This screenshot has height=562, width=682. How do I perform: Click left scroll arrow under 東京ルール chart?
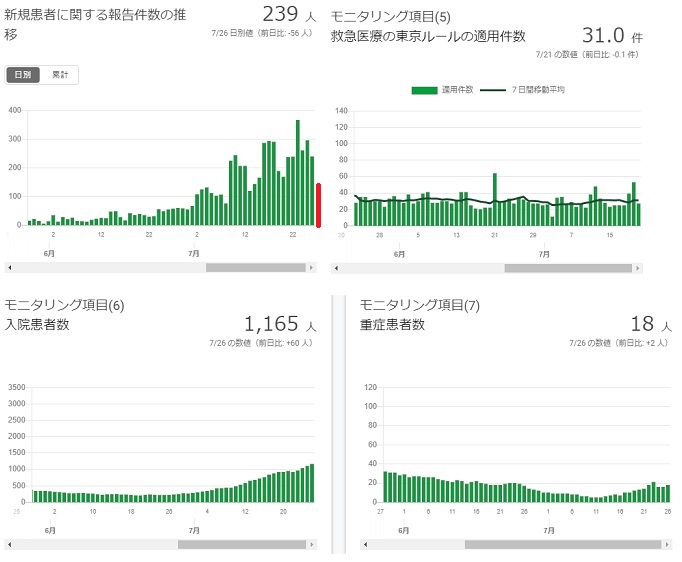[x=335, y=268]
